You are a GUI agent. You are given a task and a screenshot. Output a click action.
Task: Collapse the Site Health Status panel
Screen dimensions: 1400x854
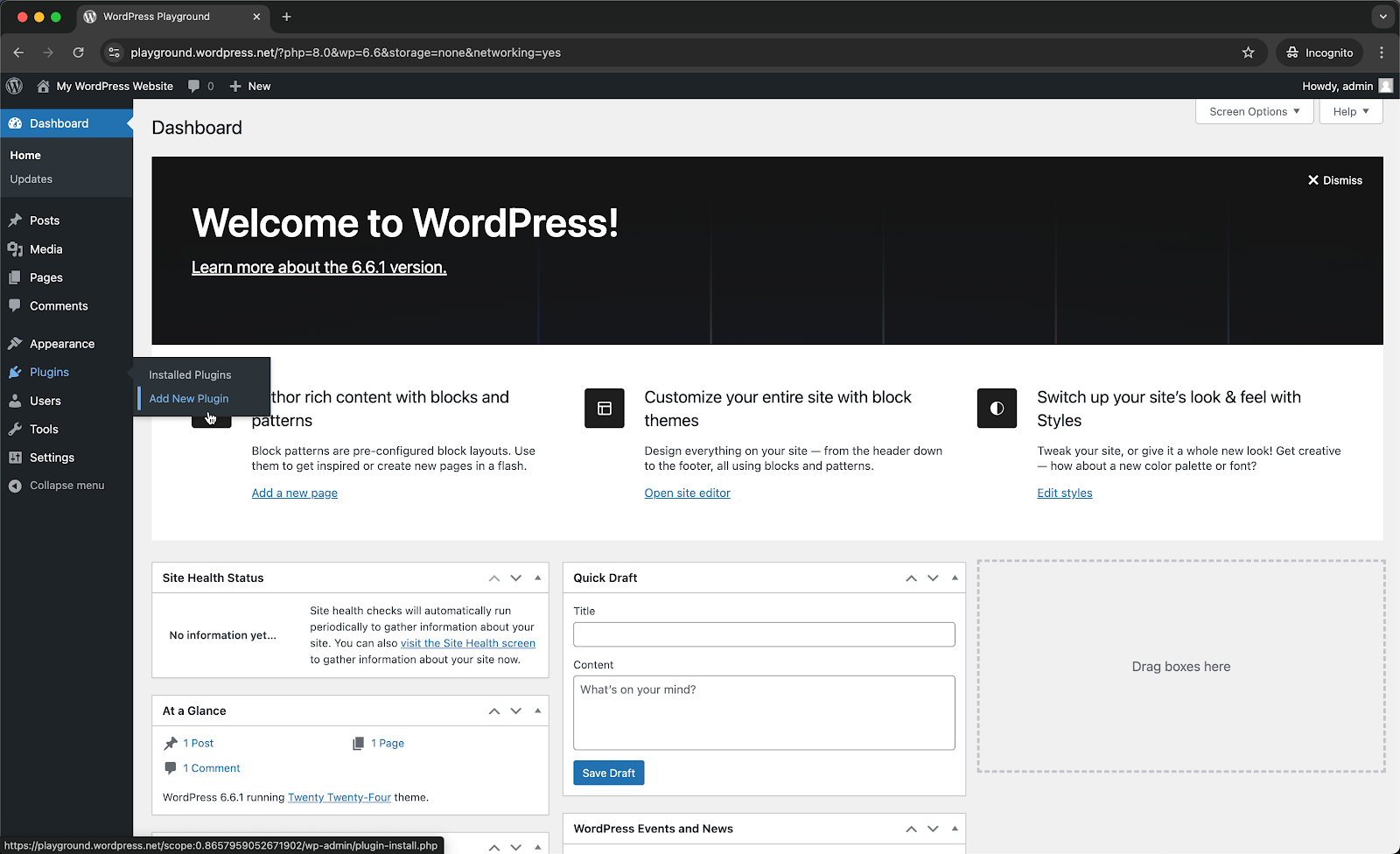(536, 577)
